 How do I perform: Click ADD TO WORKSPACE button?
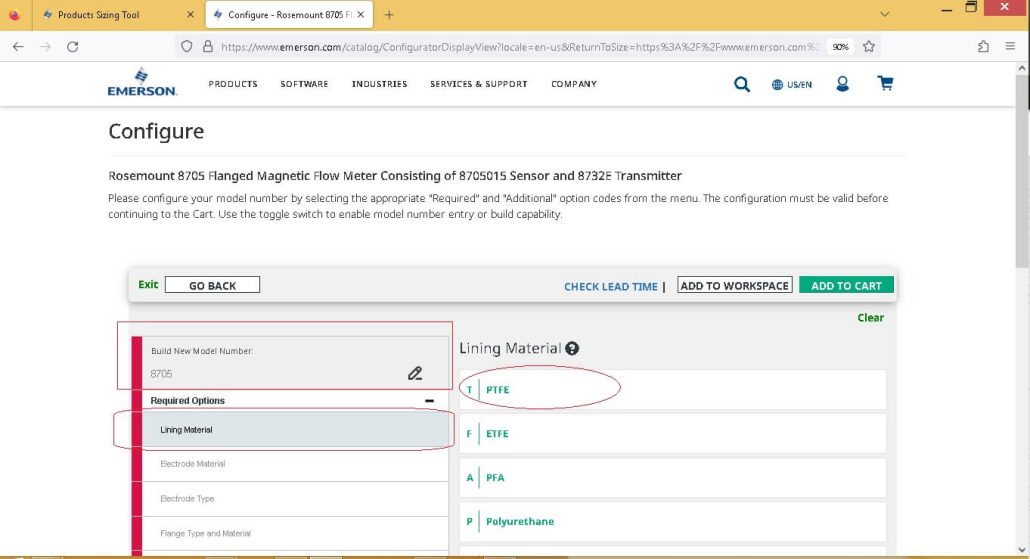734,285
